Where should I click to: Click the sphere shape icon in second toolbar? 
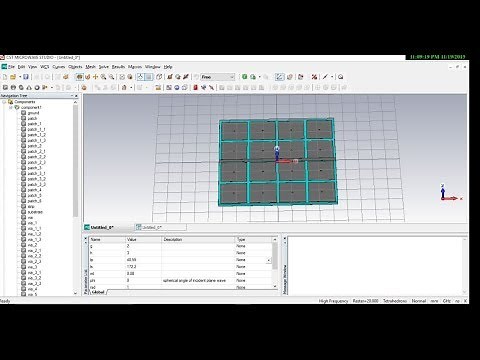[x=13, y=87]
